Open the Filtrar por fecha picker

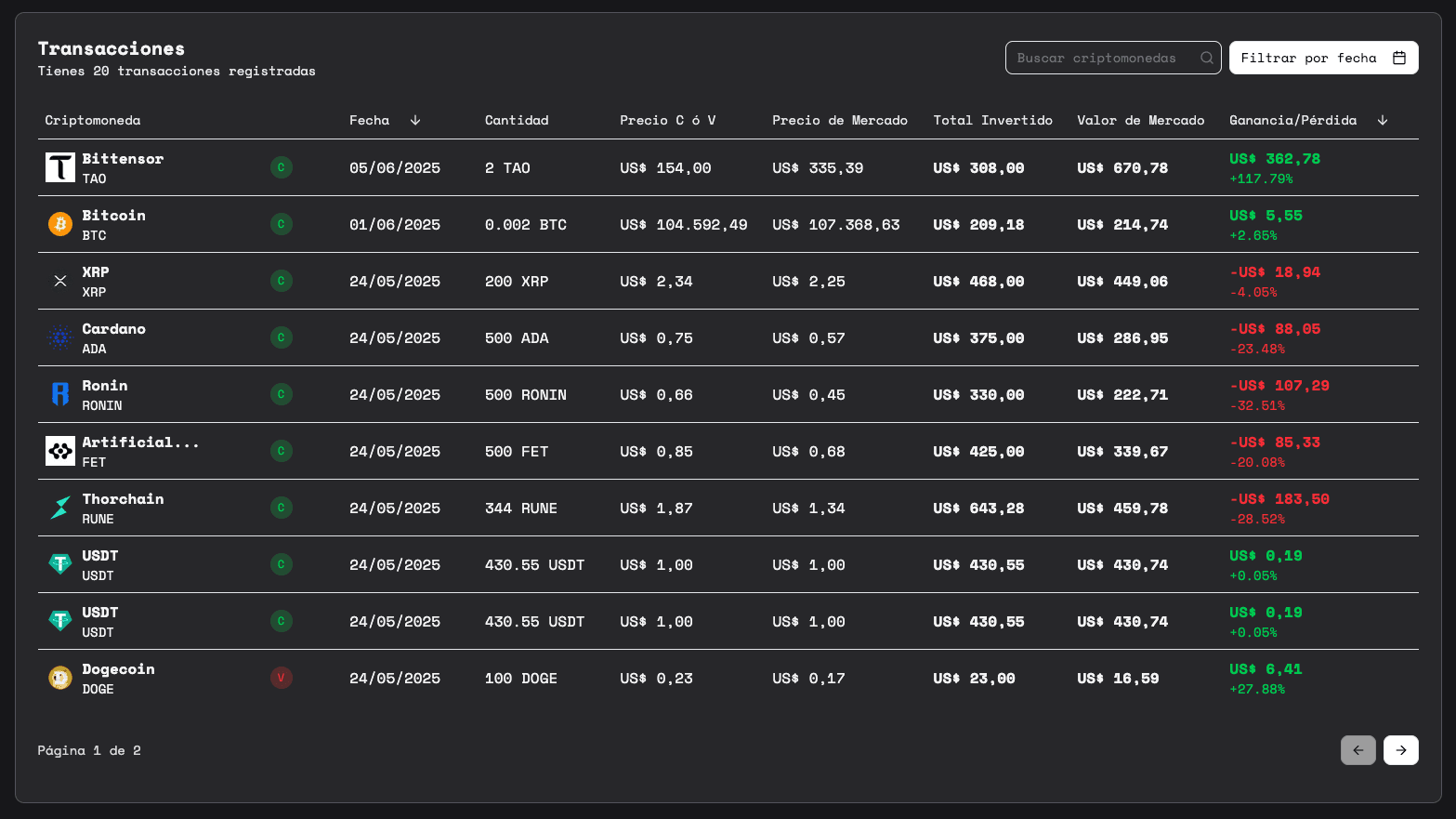(x=1324, y=58)
